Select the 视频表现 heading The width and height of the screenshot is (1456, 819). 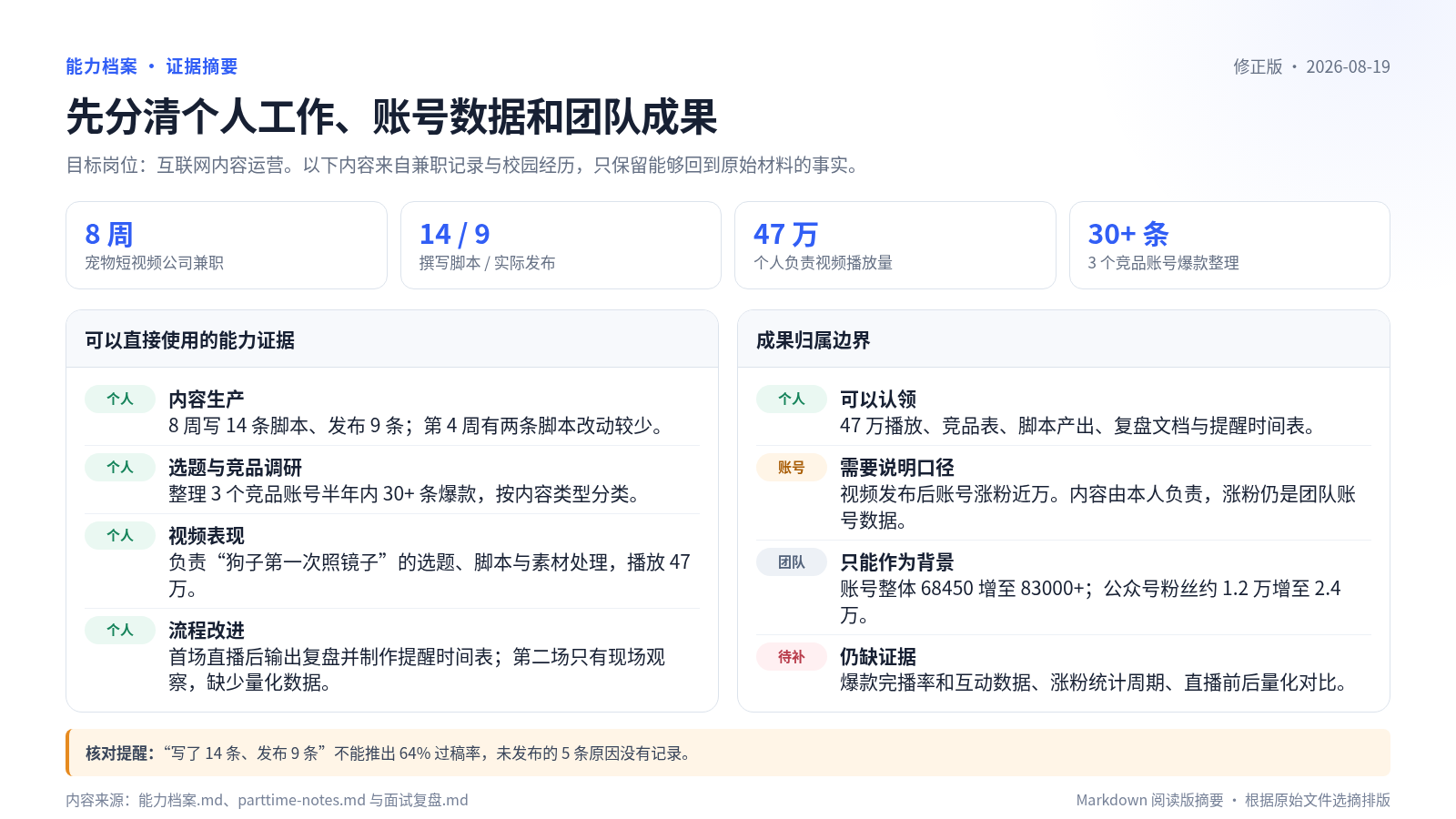(x=207, y=536)
